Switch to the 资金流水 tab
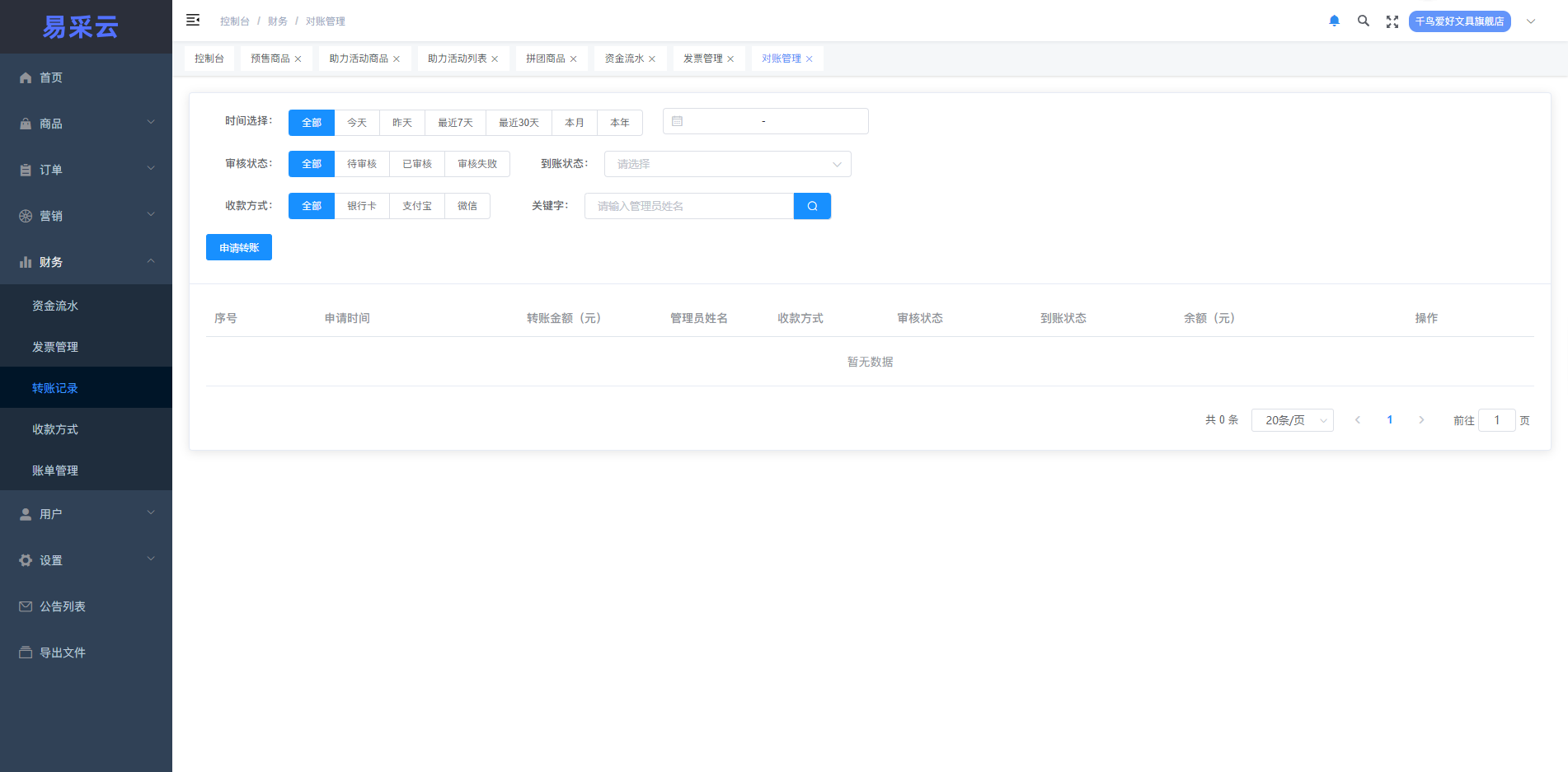Viewport: 1568px width, 772px height. click(x=624, y=58)
